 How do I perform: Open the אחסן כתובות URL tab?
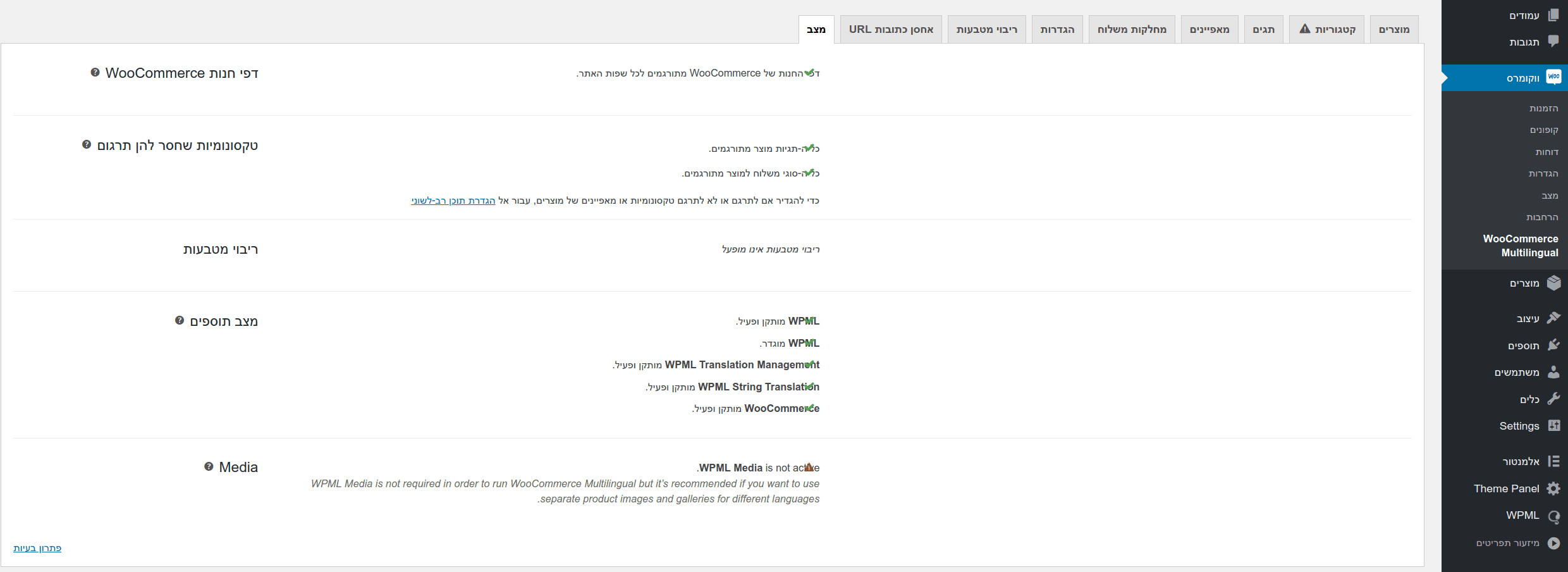click(891, 30)
